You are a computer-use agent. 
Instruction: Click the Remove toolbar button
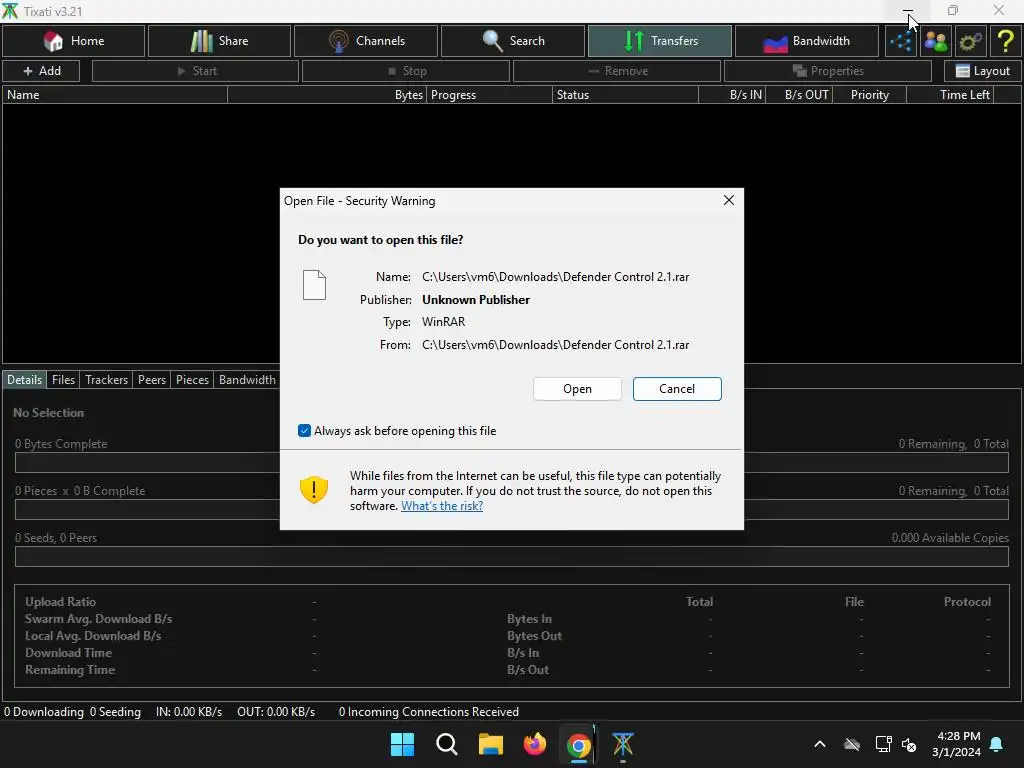tap(616, 71)
